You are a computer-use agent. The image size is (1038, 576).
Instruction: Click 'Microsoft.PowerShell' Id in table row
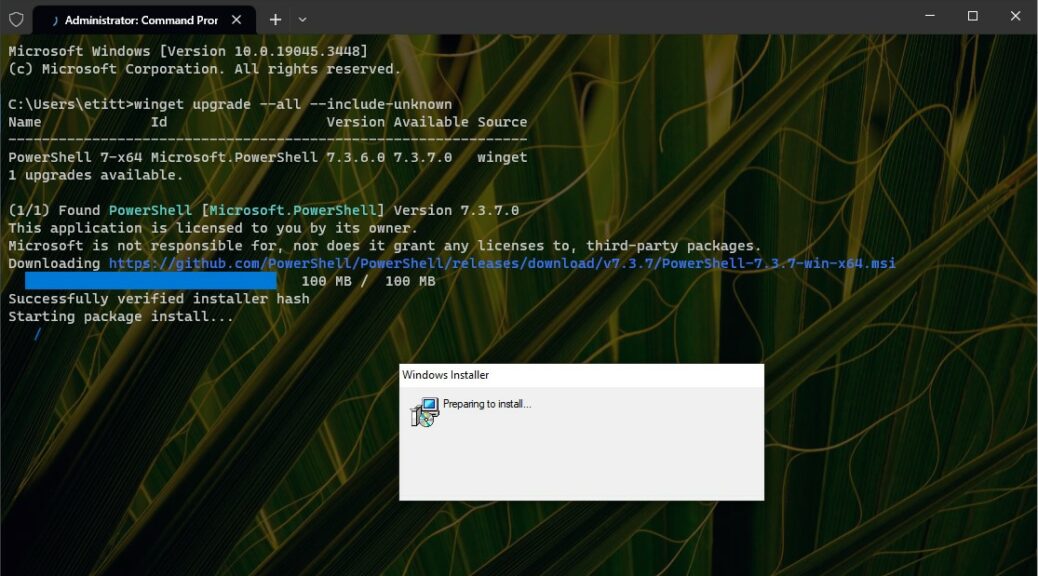234,158
